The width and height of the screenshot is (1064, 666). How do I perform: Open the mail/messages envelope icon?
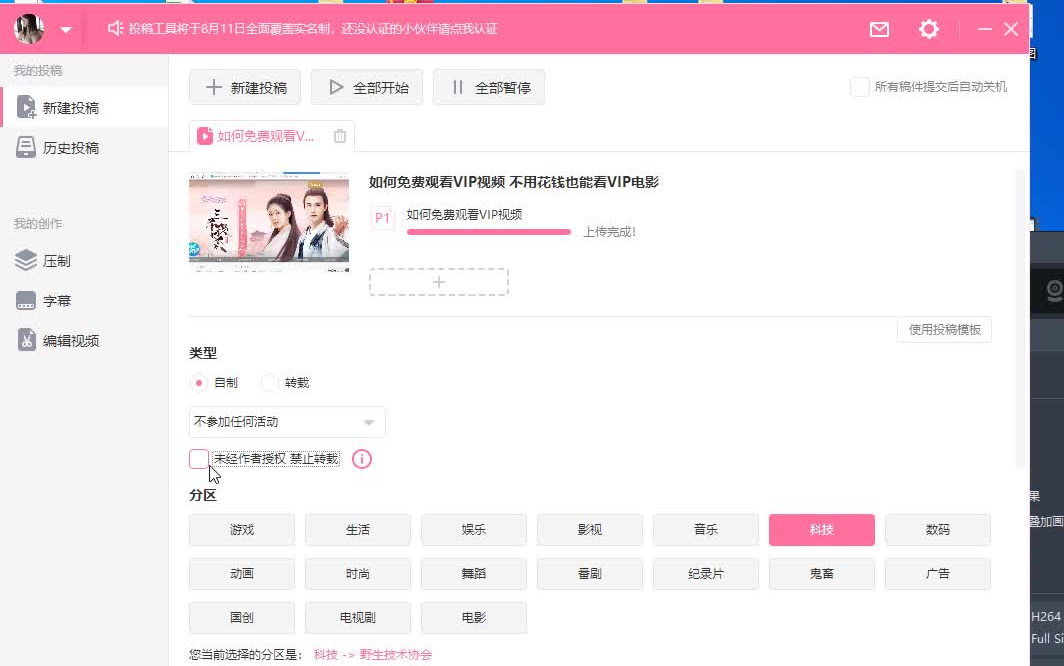pos(879,29)
